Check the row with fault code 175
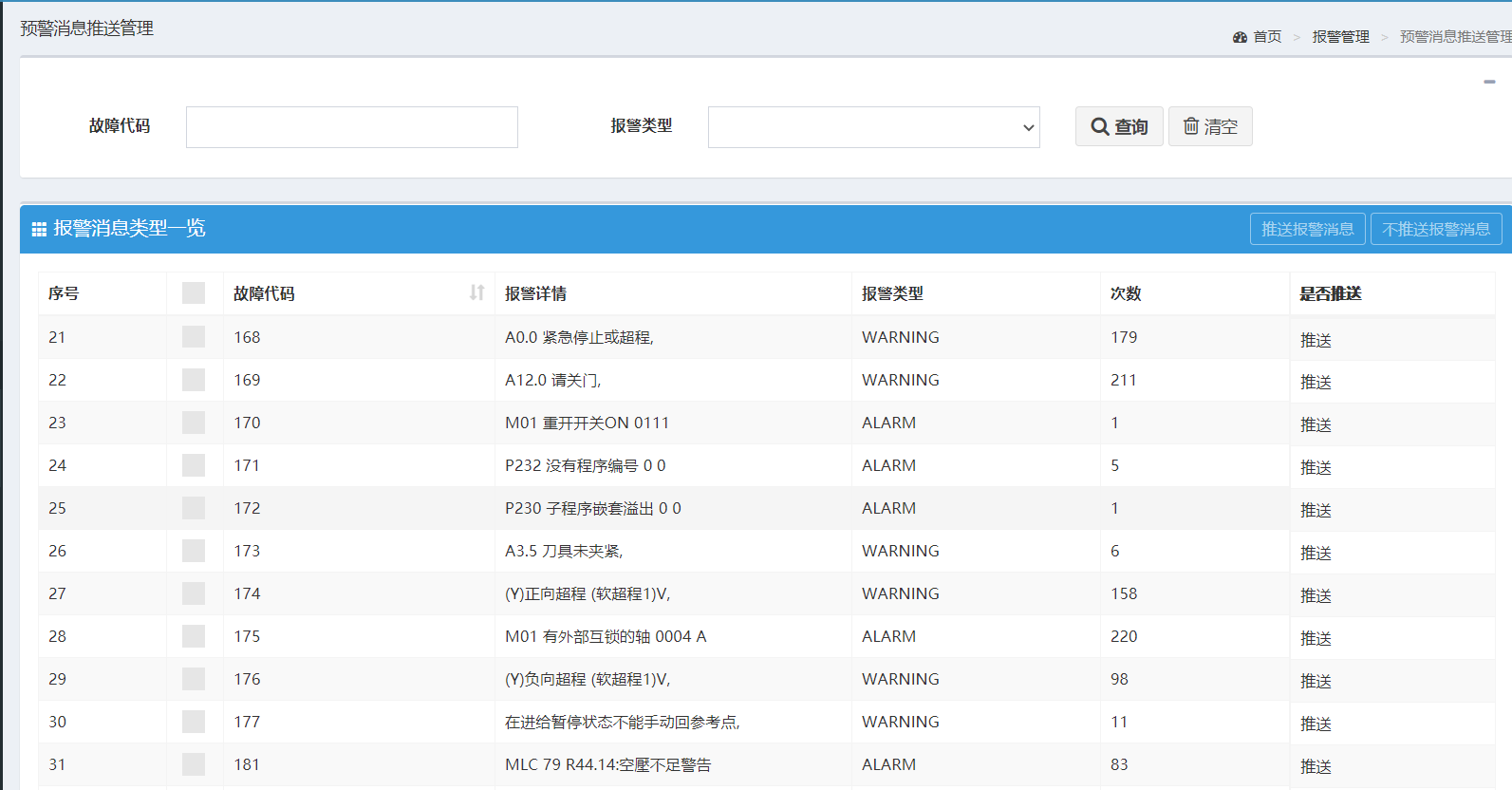Screen dimensions: 1512x790 pyautogui.click(x=194, y=636)
